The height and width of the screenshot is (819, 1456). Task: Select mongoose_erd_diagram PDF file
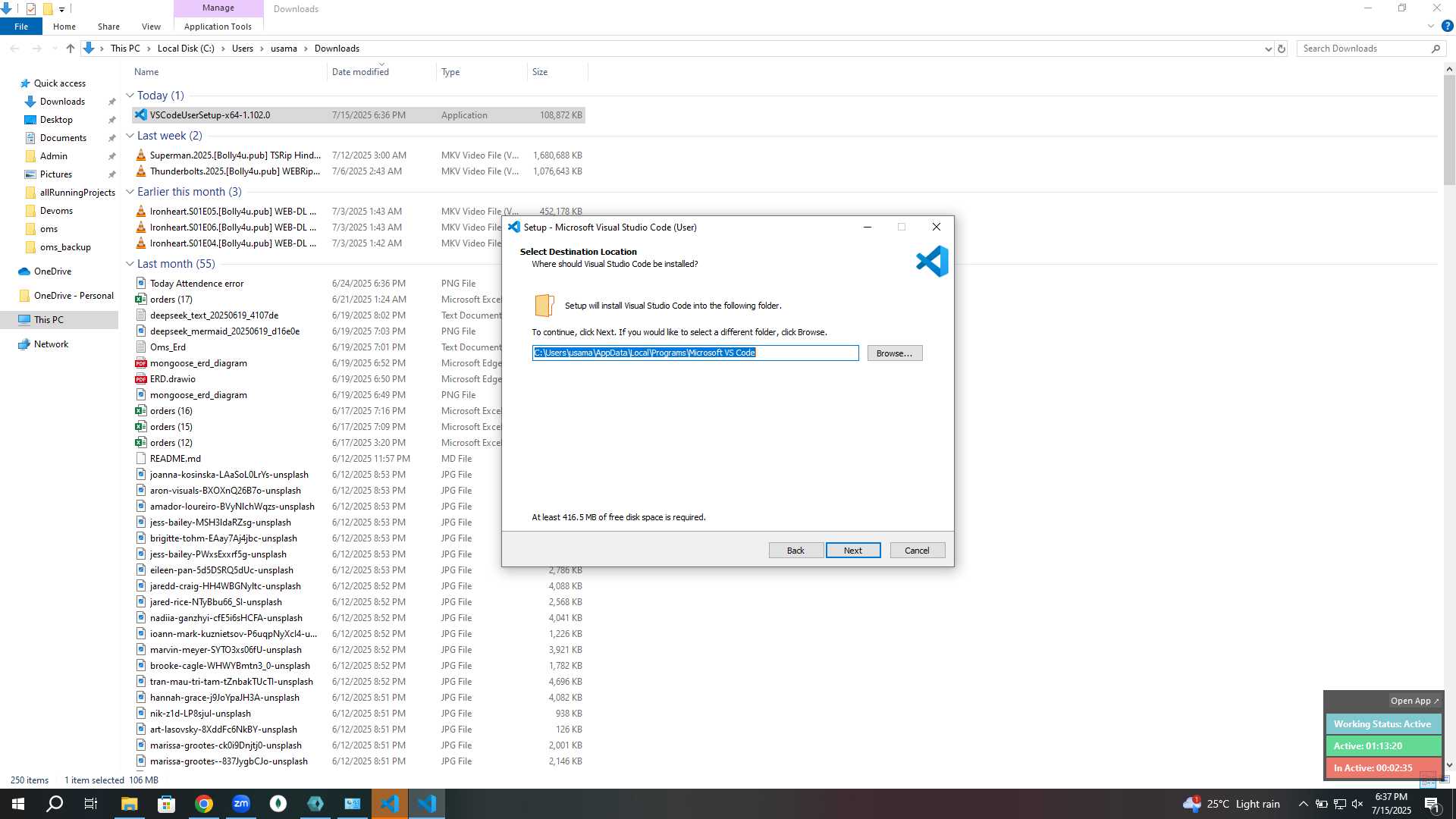(x=316, y=363)
